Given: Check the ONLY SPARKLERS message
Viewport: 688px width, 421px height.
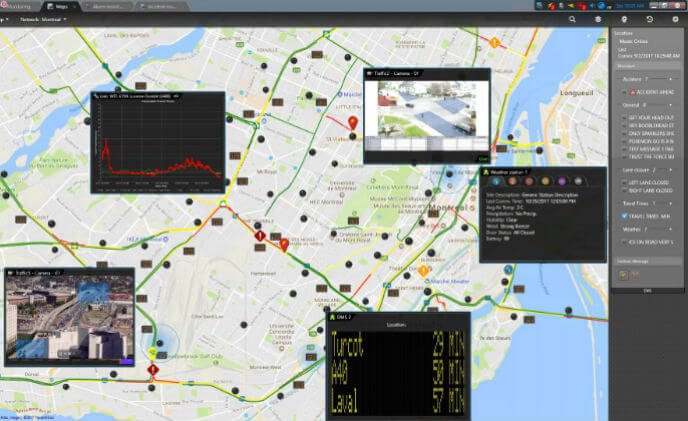Looking at the screenshot, I should click(x=624, y=133).
